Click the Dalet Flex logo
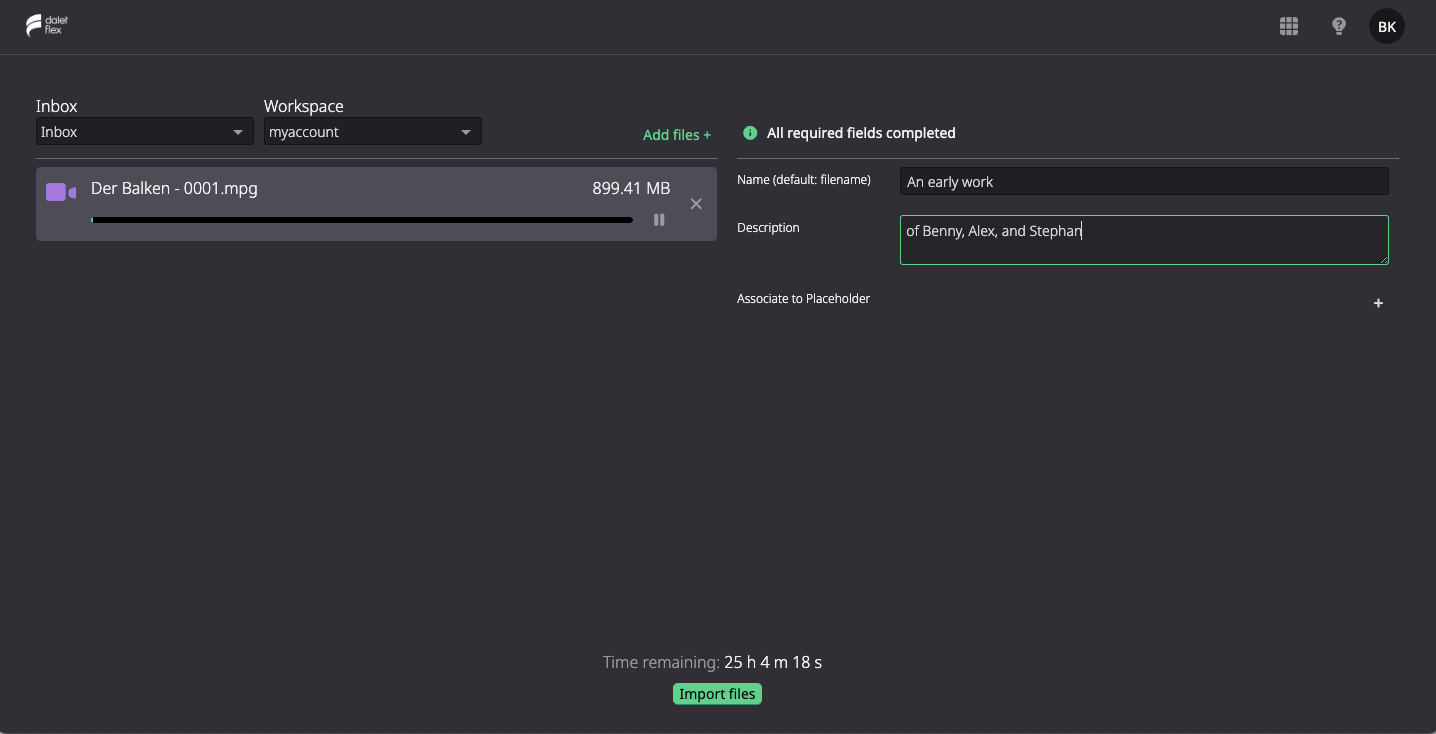 [x=45, y=26]
